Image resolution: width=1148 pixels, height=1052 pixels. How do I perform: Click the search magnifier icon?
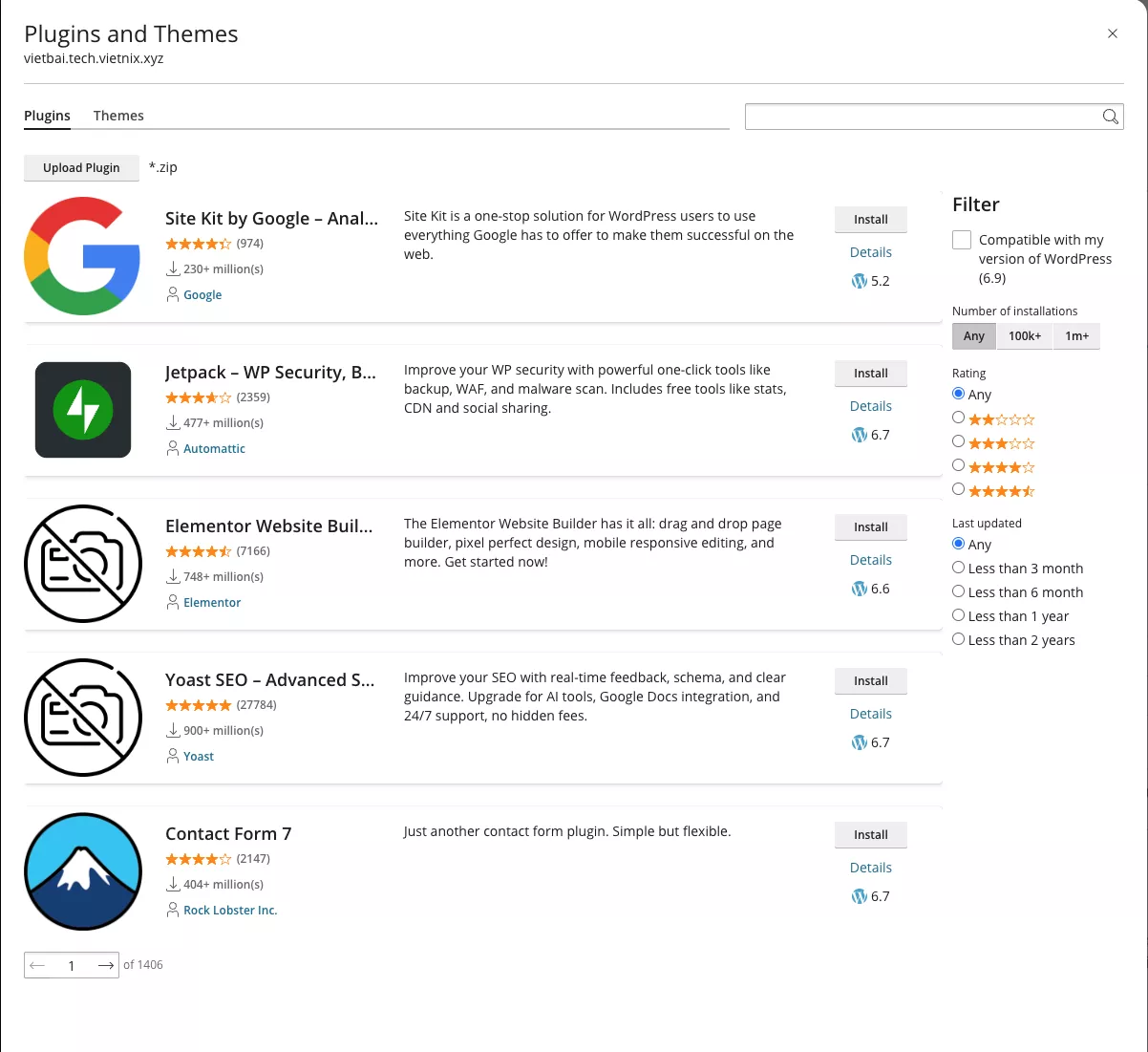pyautogui.click(x=1110, y=117)
